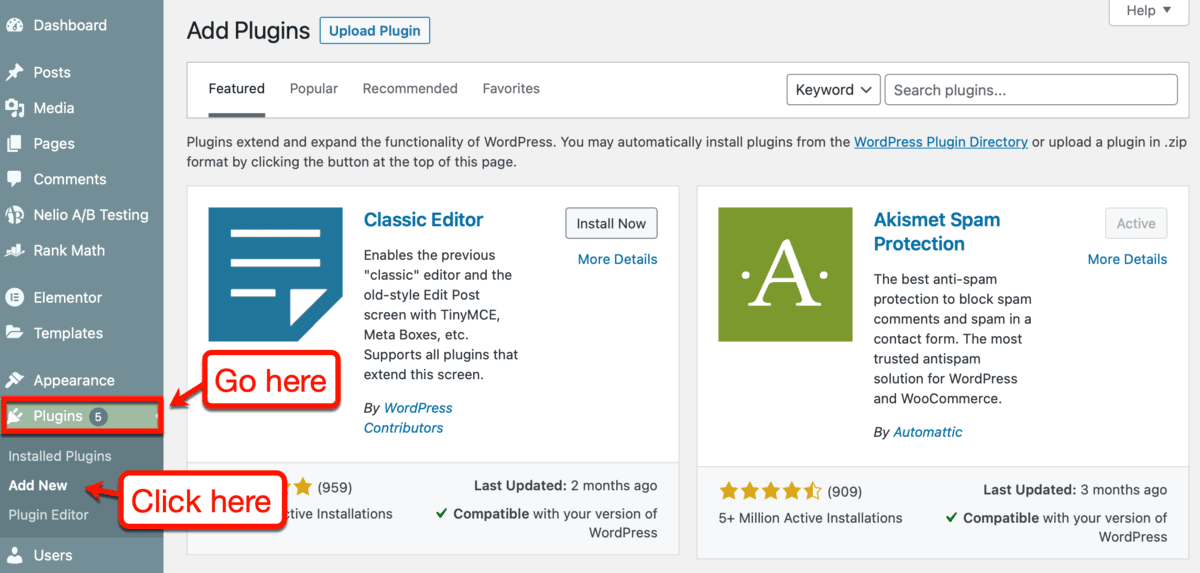This screenshot has height=573, width=1200.
Task: Switch to the Popular tab
Action: [314, 88]
